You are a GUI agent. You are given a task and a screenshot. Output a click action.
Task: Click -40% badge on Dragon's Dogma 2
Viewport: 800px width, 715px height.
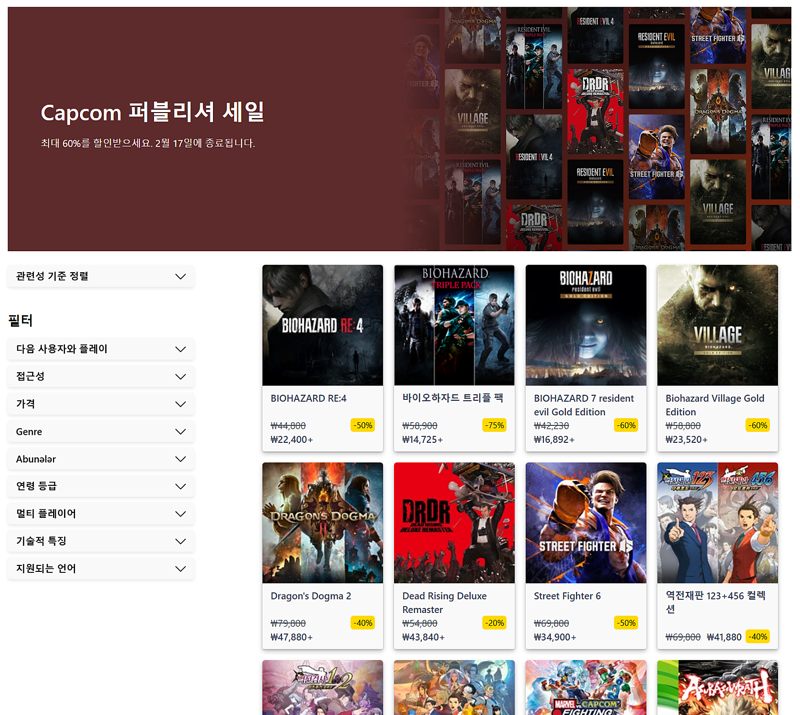[363, 623]
